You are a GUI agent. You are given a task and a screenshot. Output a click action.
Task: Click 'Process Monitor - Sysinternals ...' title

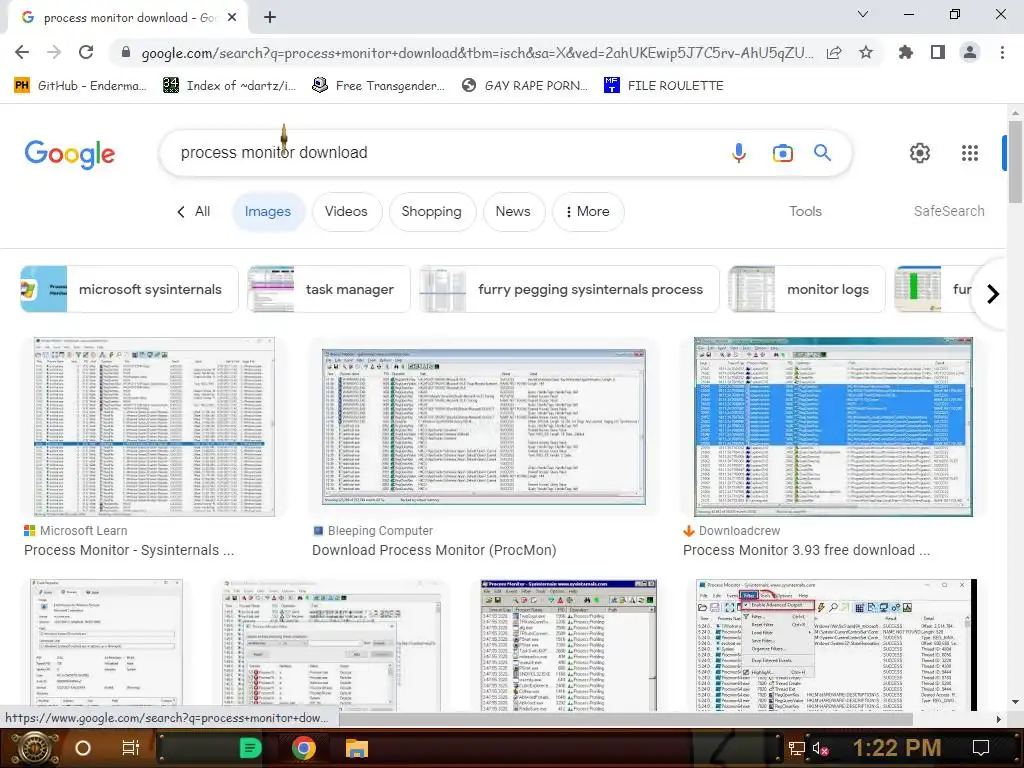click(x=129, y=551)
